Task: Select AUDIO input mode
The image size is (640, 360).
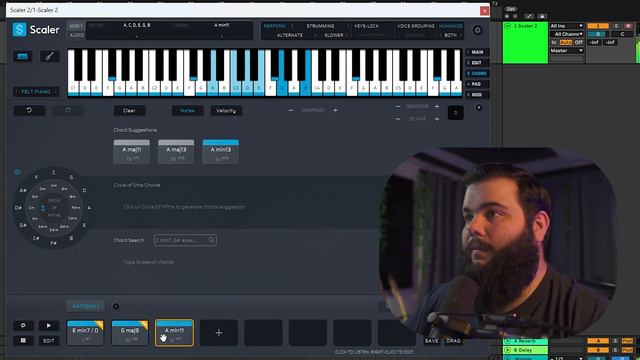Action: pos(76,35)
